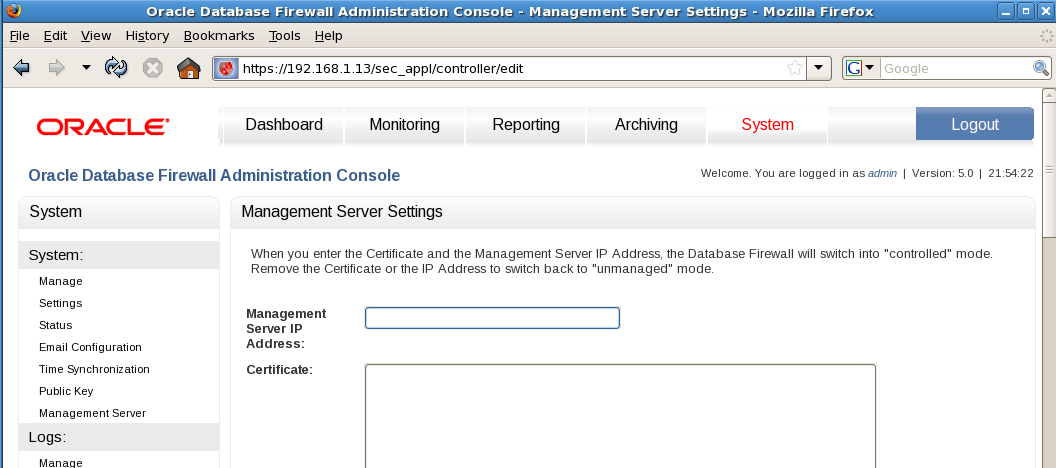Click the Reload page icon
This screenshot has height=468, width=1056.
117,68
